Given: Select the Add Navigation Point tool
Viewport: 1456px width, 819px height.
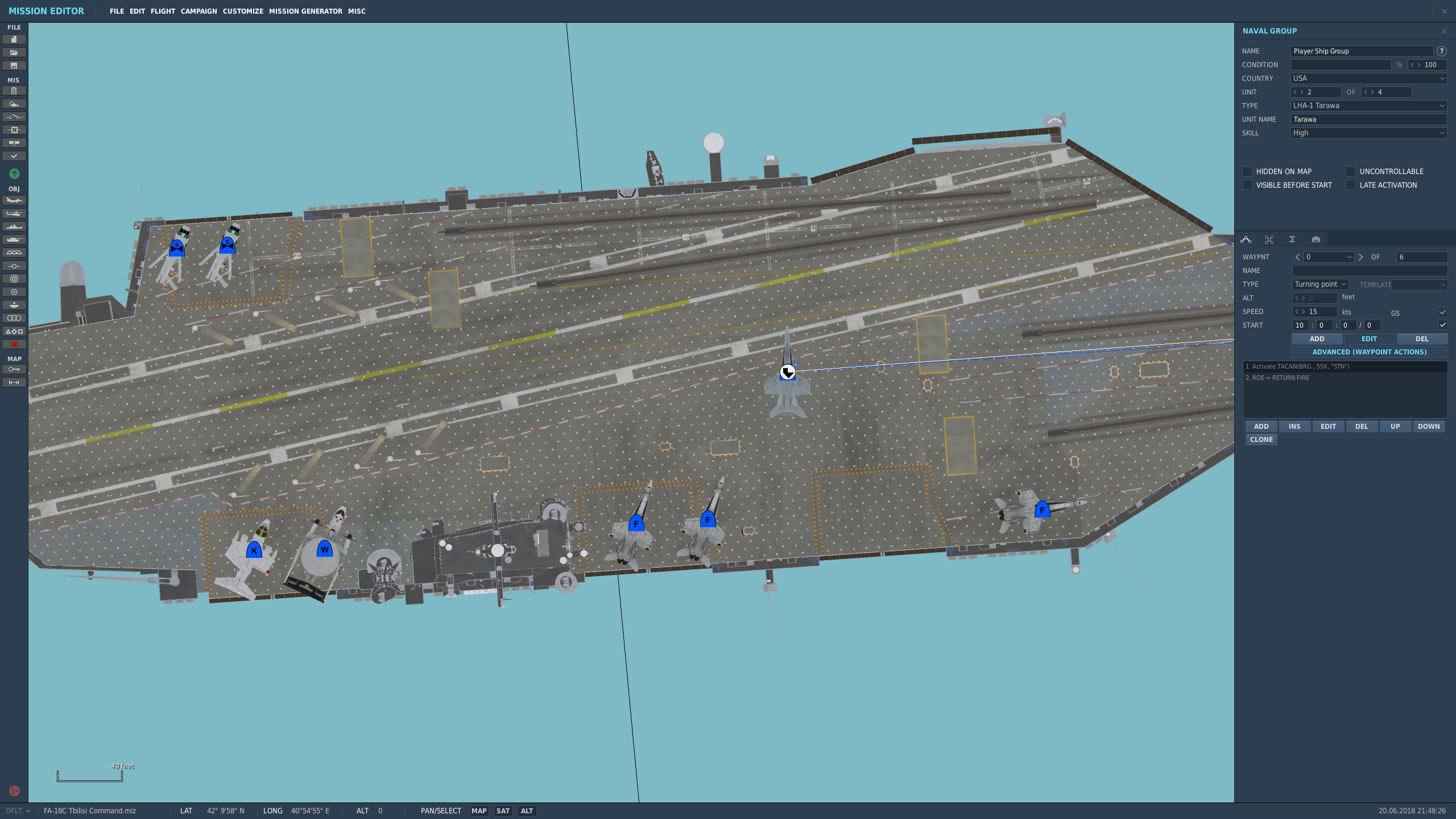Looking at the screenshot, I should pyautogui.click(x=14, y=266).
